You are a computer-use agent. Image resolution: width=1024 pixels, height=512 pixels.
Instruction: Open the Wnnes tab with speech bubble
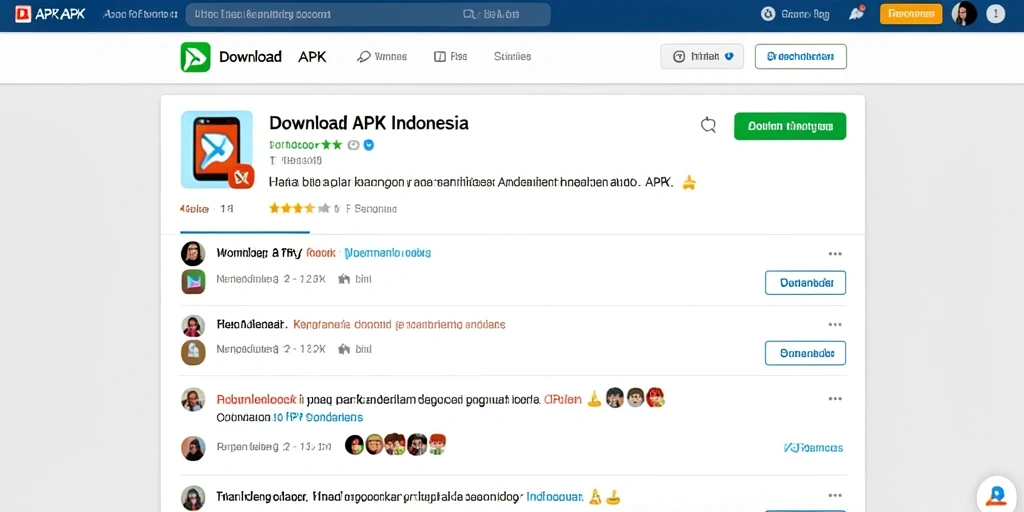(382, 57)
